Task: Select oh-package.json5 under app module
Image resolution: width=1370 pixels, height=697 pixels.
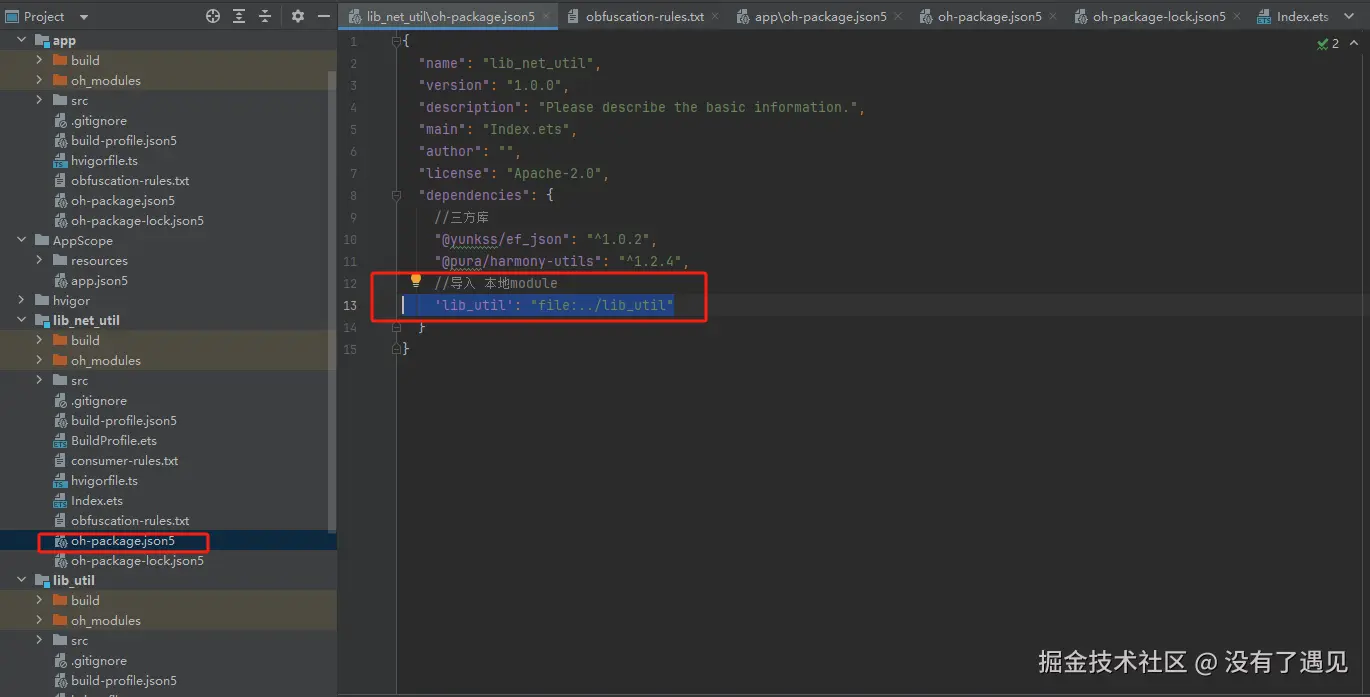Action: 123,200
